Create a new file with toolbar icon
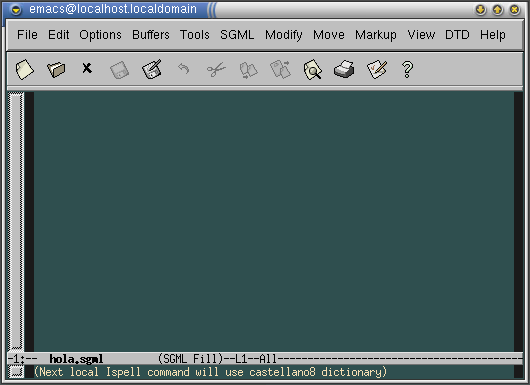Screen dimensions: 530x385 (x=25, y=69)
